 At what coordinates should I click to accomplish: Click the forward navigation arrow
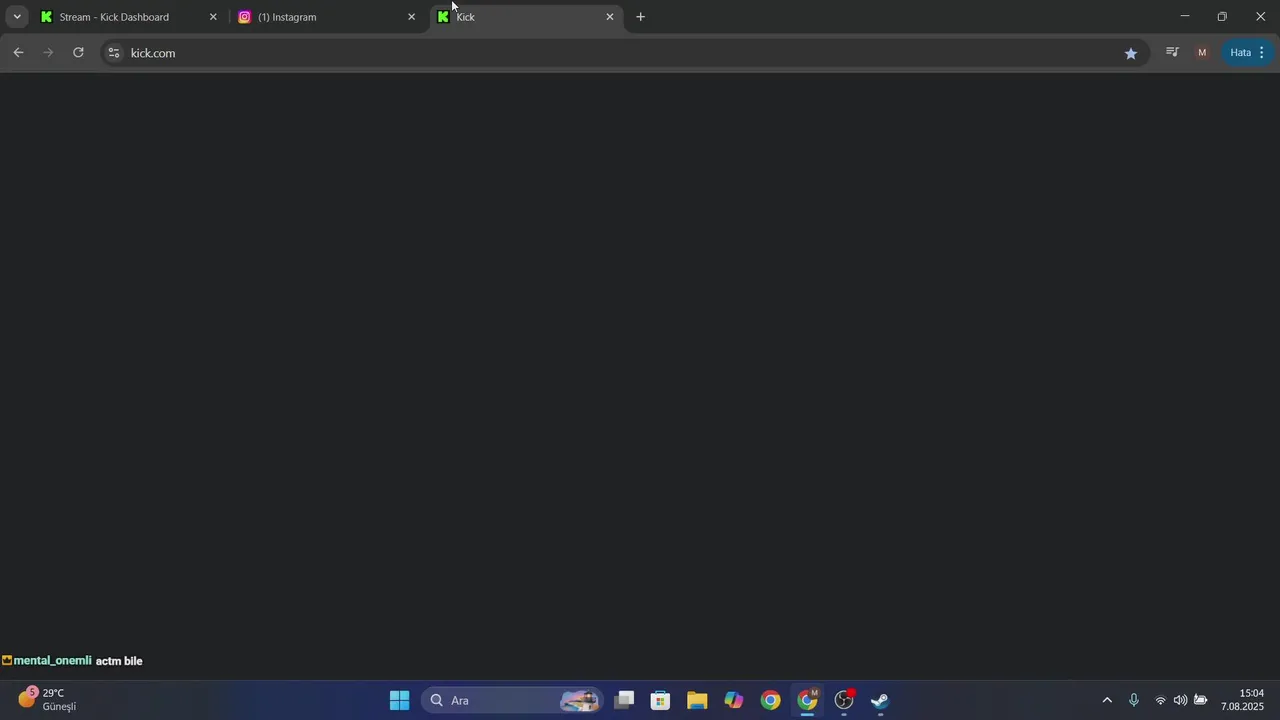pos(48,53)
